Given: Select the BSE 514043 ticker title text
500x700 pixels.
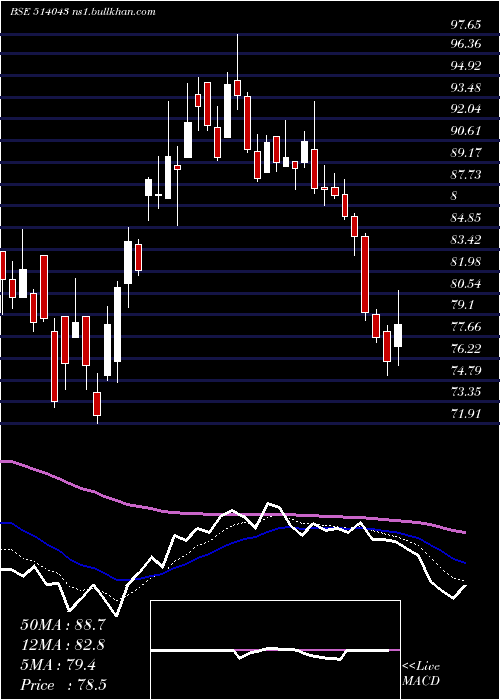Looking at the screenshot, I should (x=39, y=12).
